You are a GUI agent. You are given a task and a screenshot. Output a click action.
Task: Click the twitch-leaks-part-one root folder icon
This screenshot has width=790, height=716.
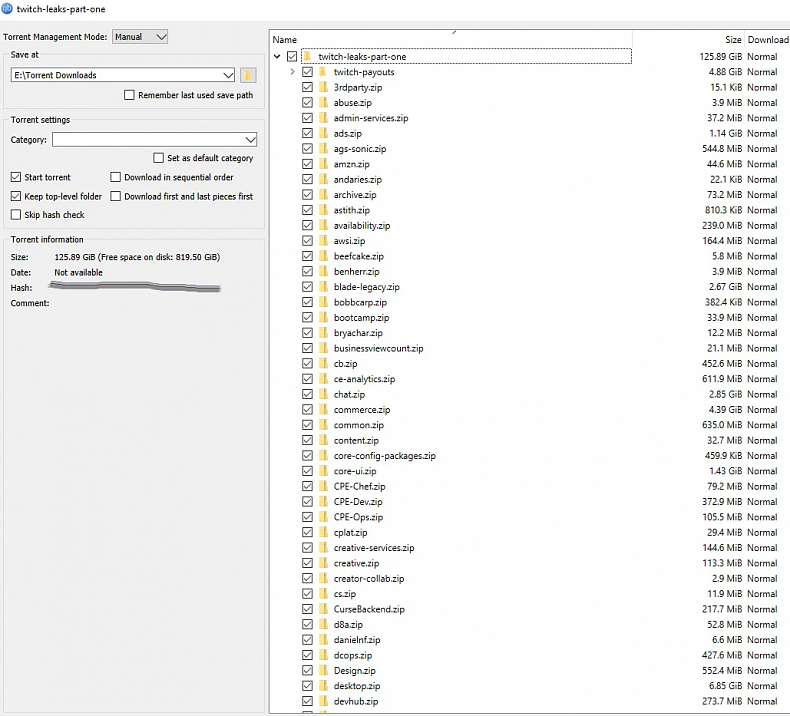tap(307, 56)
